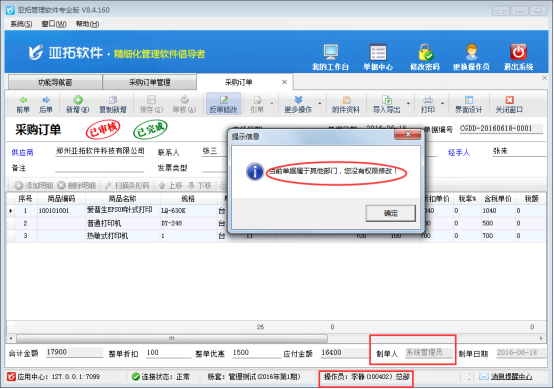This screenshot has height=389, width=554.
Task: Select 更换操作员 user icon
Action: (x=471, y=52)
